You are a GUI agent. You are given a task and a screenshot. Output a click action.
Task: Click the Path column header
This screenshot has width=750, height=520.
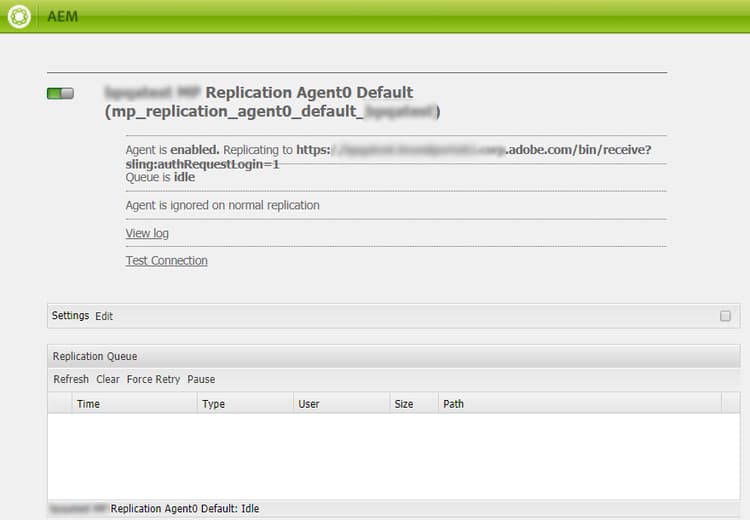click(453, 404)
